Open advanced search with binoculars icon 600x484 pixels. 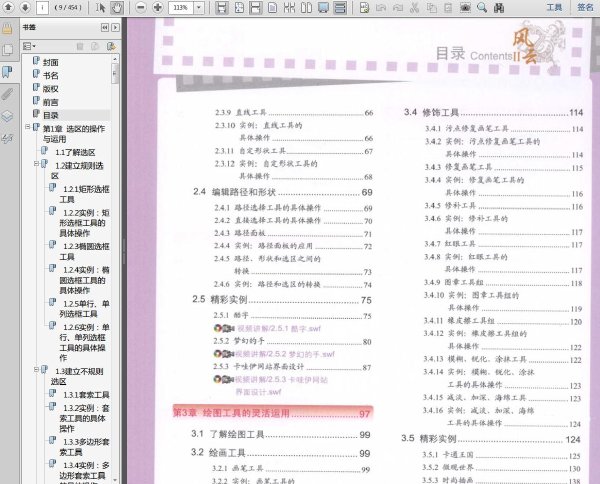pos(499,7)
